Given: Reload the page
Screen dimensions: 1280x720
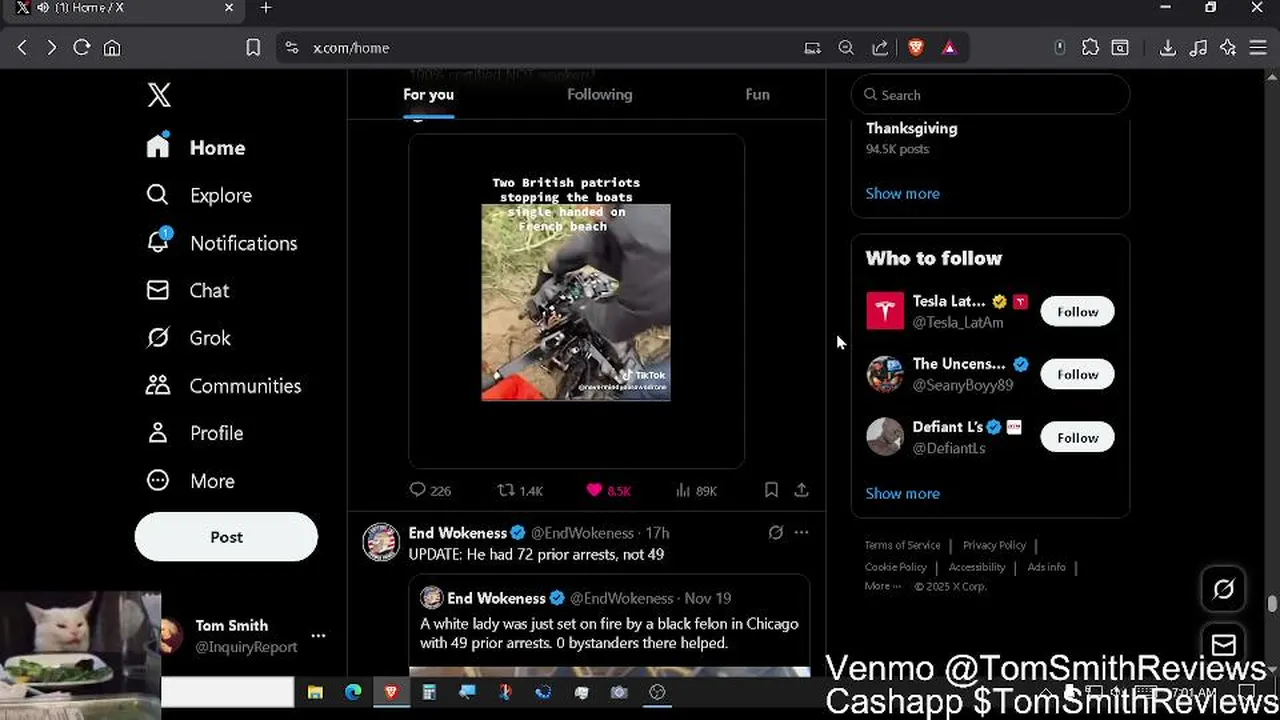Looking at the screenshot, I should click(82, 47).
